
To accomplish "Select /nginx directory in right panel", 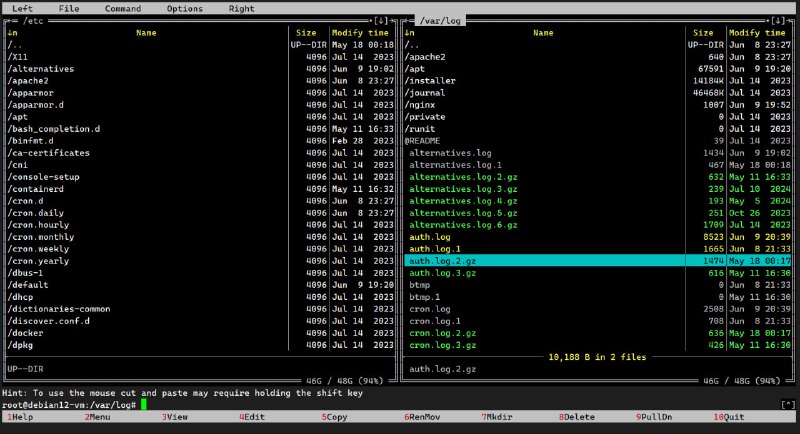I will (544, 105).
